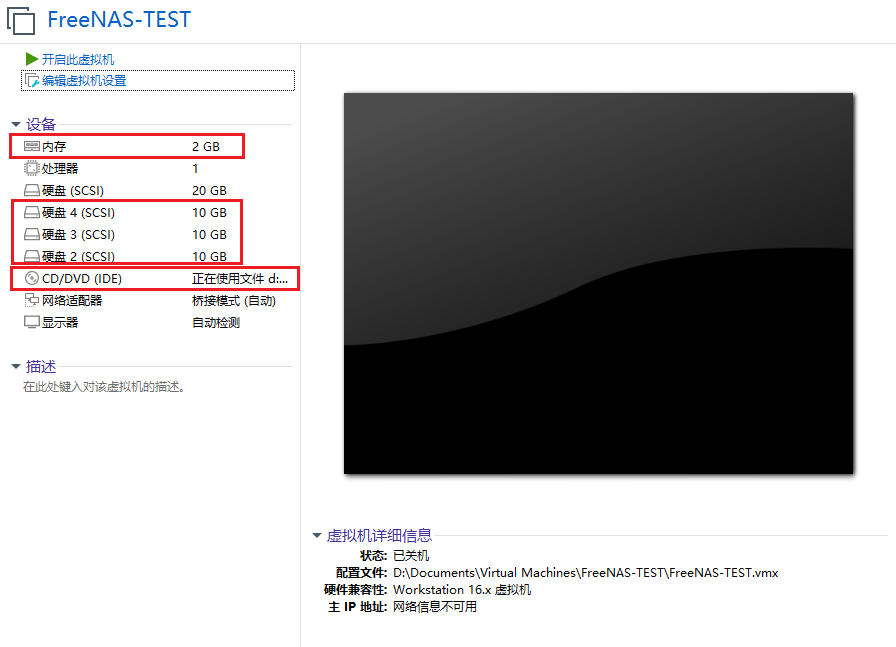Collapse the 虚拟机详细信息 section
The height and width of the screenshot is (647, 896).
[x=317, y=536]
